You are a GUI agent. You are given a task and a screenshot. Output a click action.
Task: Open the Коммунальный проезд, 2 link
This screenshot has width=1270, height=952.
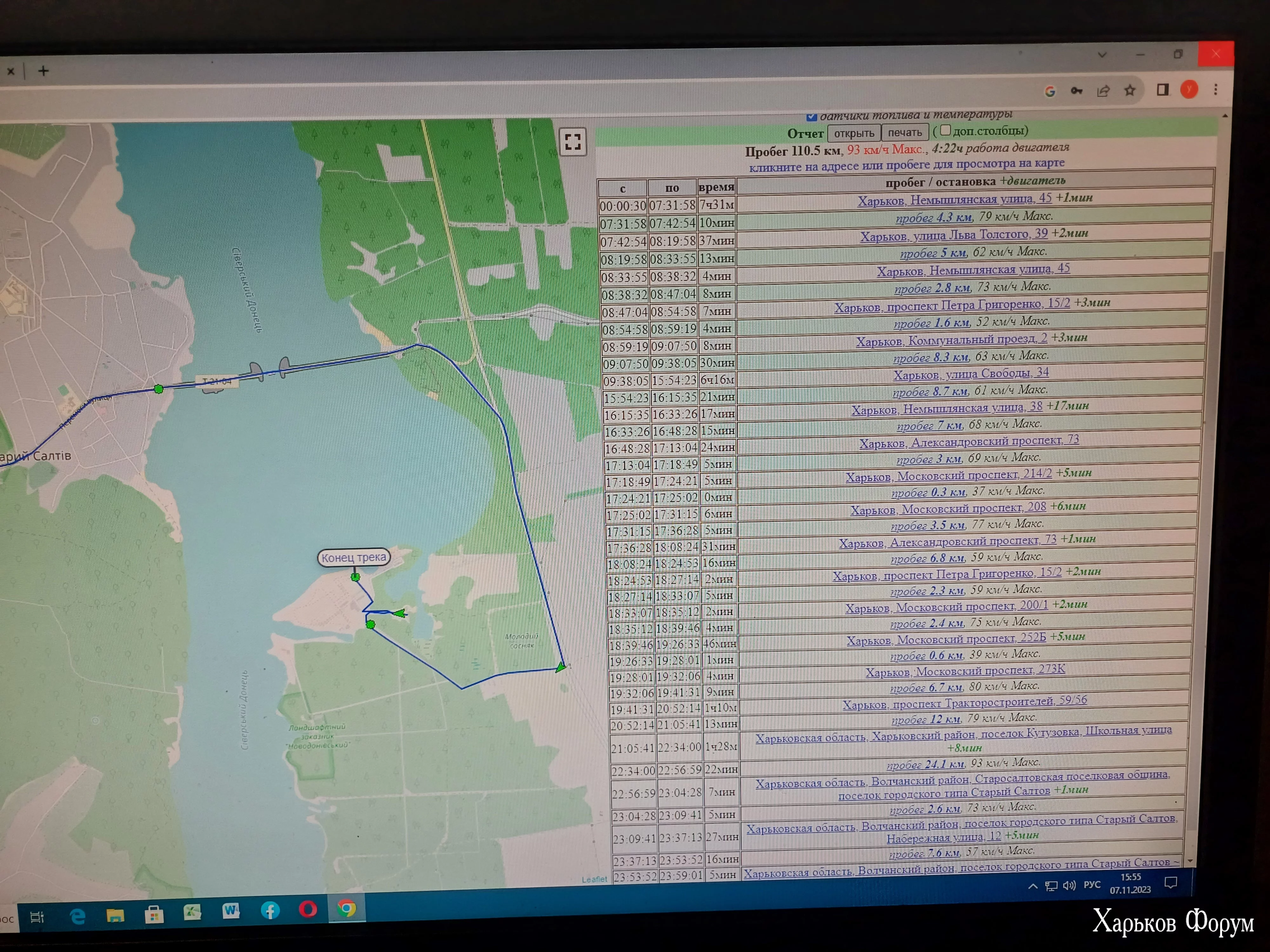pyautogui.click(x=951, y=340)
